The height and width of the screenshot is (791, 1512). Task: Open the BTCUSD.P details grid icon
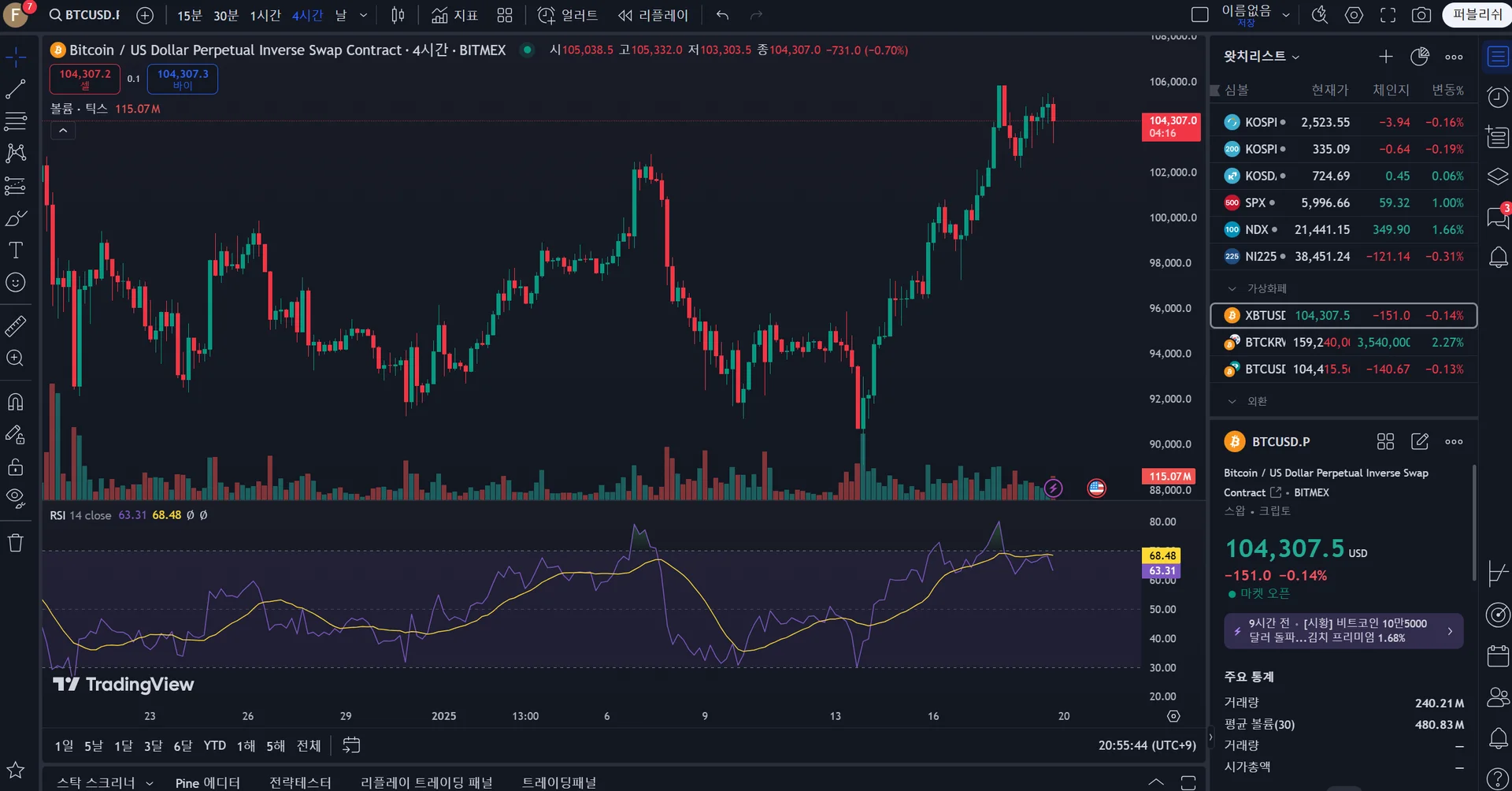point(1385,442)
